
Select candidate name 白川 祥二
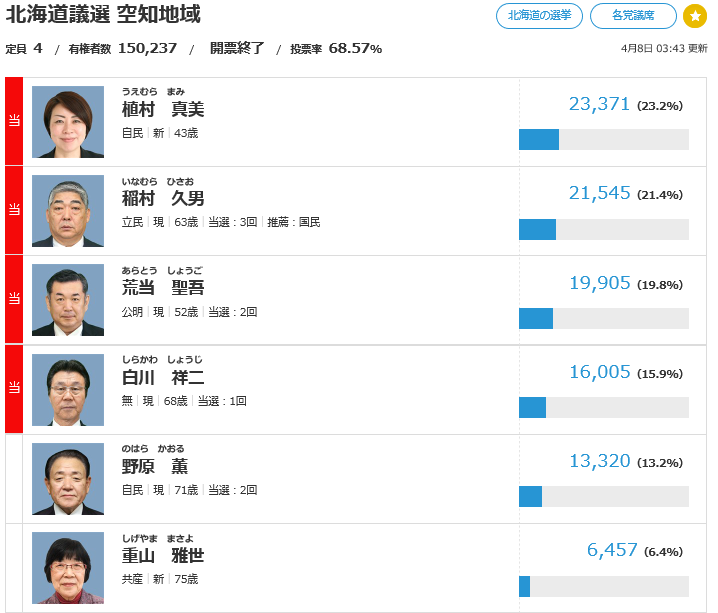tap(162, 378)
